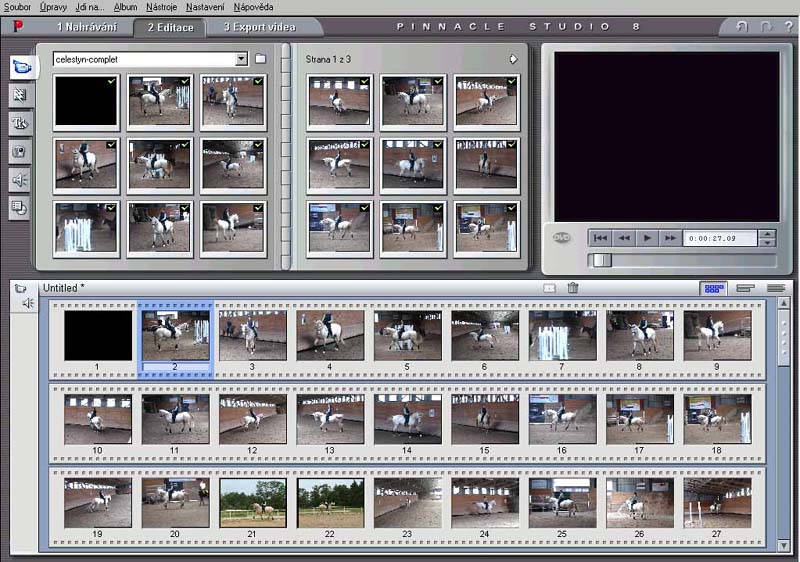Switch to timeline view
The width and height of the screenshot is (800, 562).
pos(745,288)
